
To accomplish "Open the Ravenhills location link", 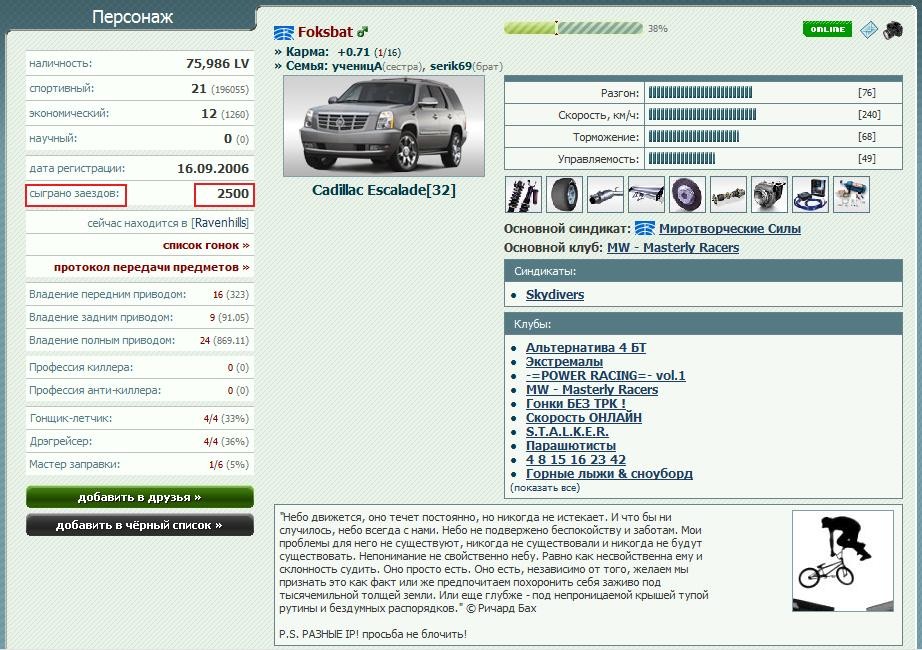I will point(221,223).
